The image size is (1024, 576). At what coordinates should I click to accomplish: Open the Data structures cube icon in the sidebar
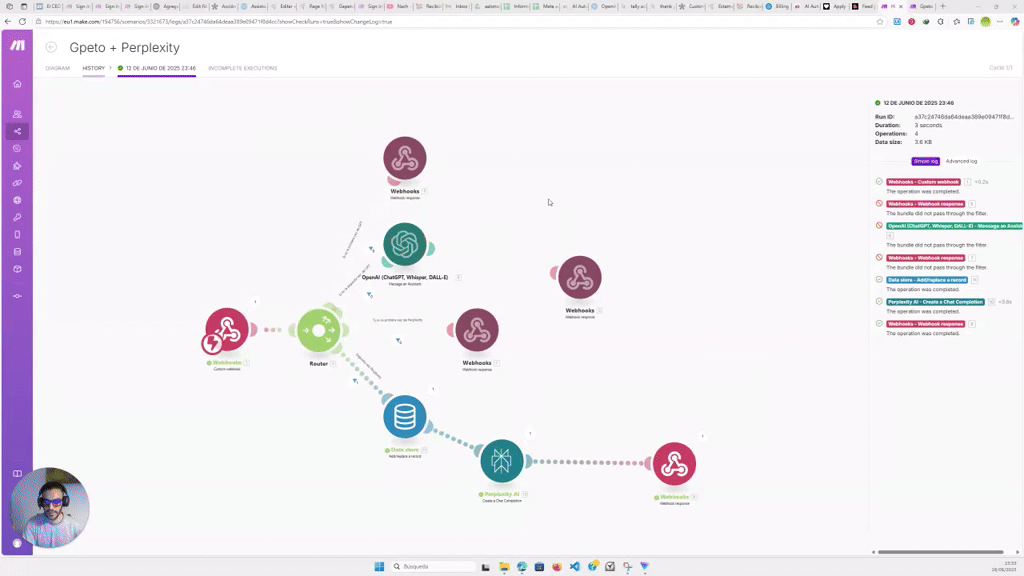click(18, 269)
